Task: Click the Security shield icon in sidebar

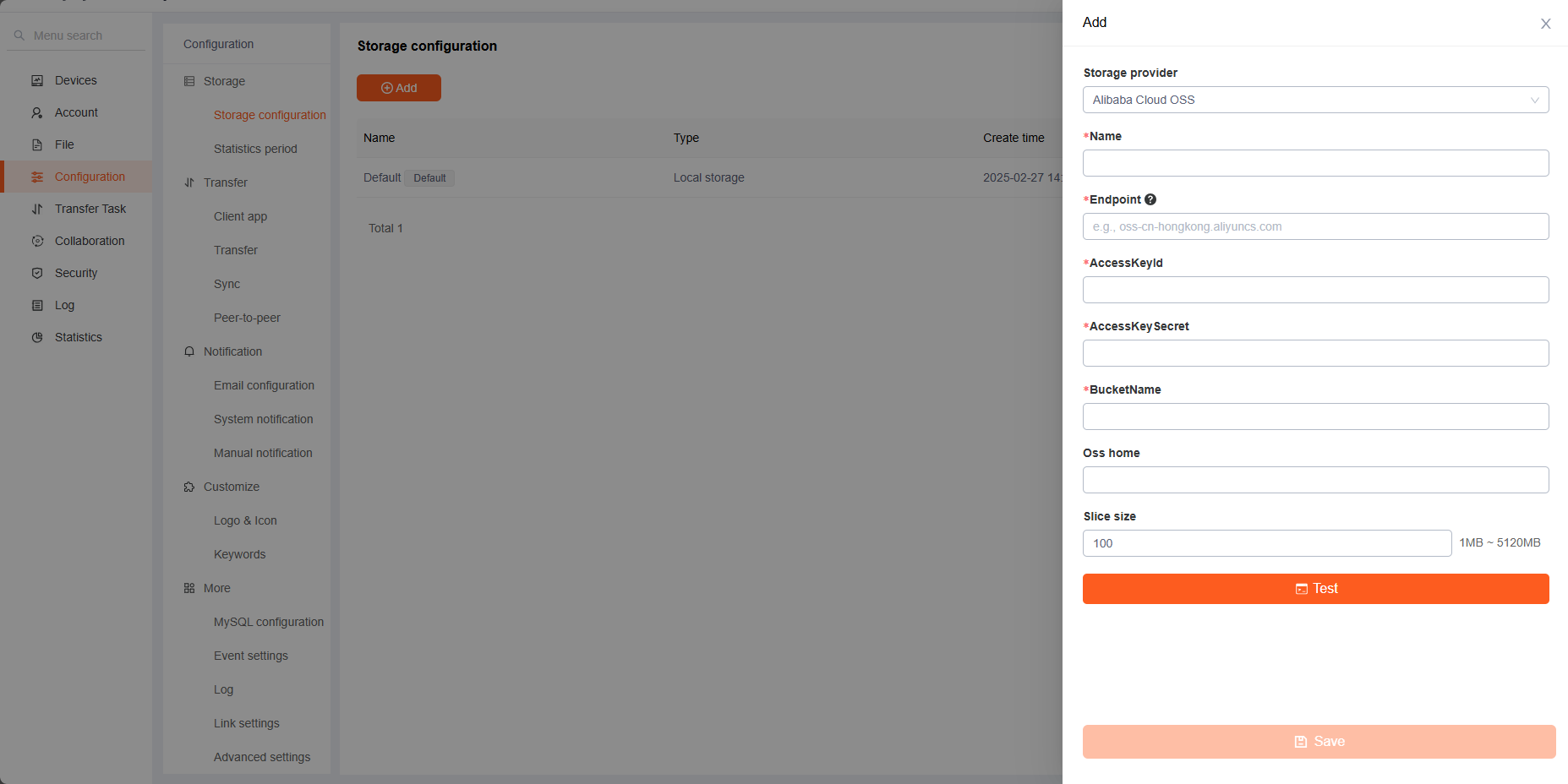Action: tap(37, 273)
